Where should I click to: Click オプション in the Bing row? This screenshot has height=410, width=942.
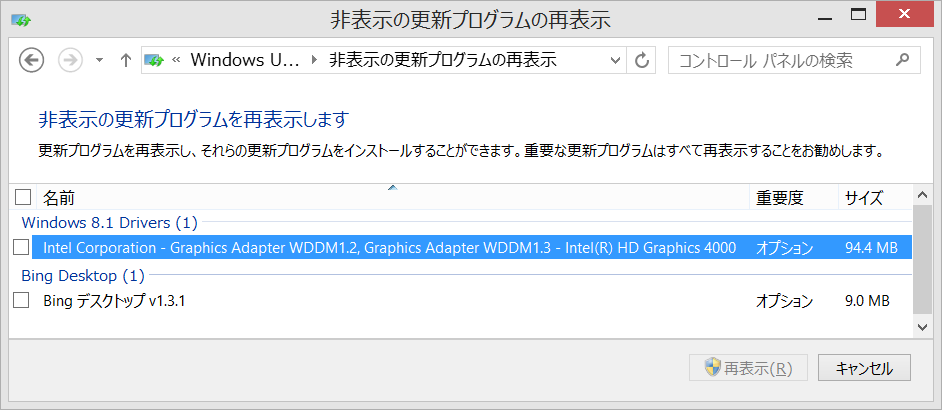pos(785,300)
